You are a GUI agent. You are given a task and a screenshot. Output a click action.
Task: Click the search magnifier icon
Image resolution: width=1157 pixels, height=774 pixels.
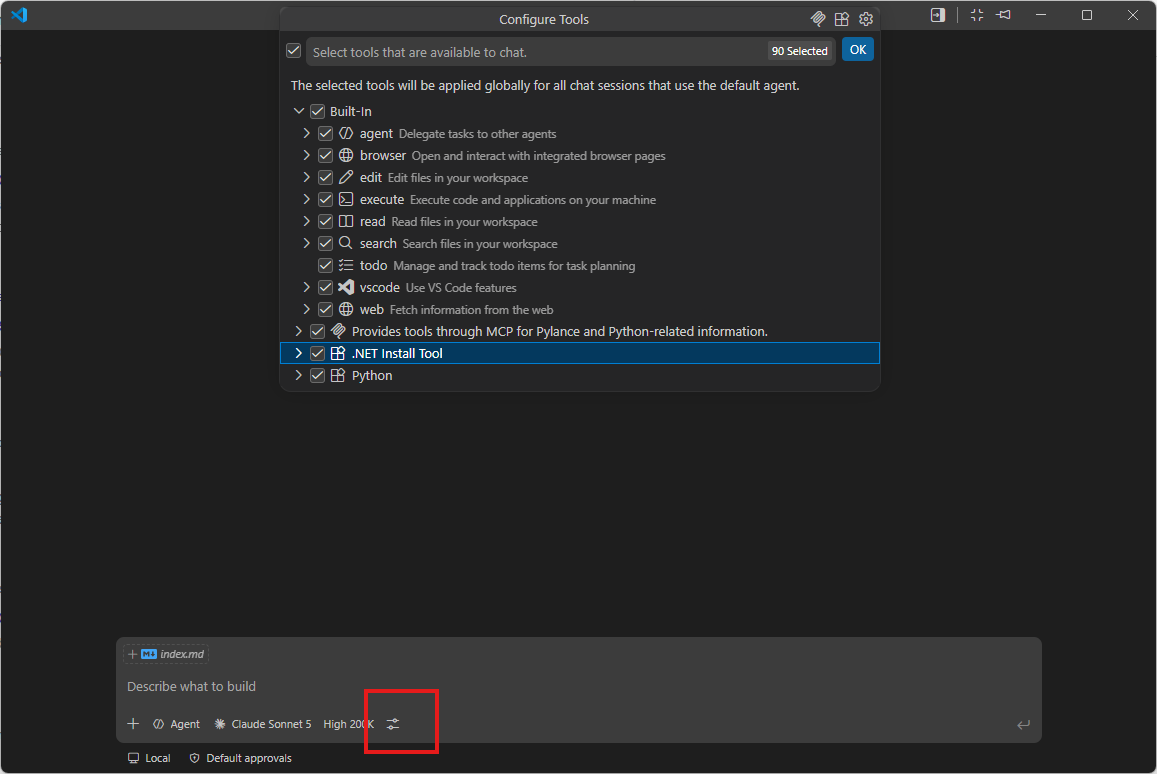(x=346, y=243)
